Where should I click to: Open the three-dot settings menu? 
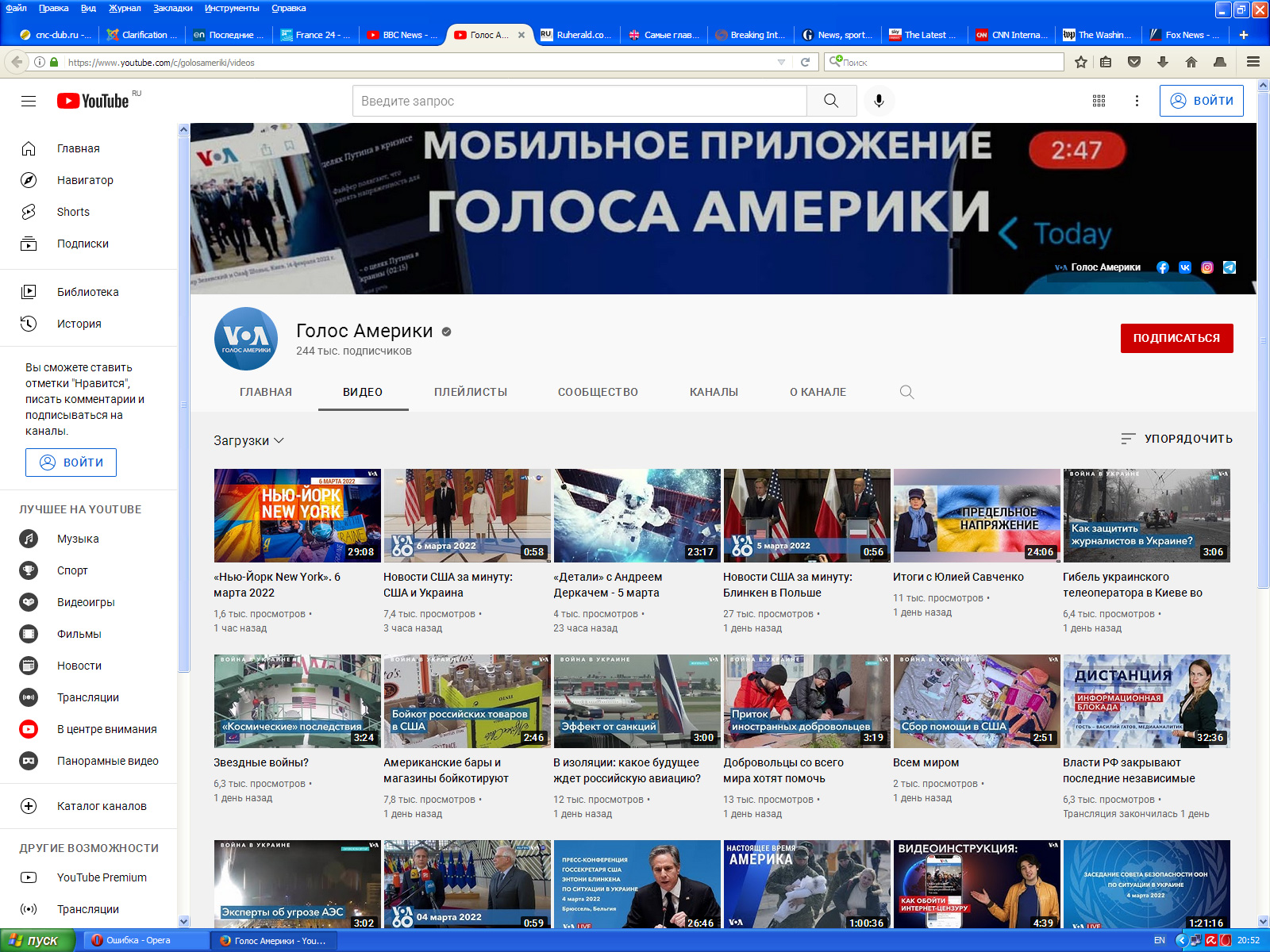(1137, 101)
